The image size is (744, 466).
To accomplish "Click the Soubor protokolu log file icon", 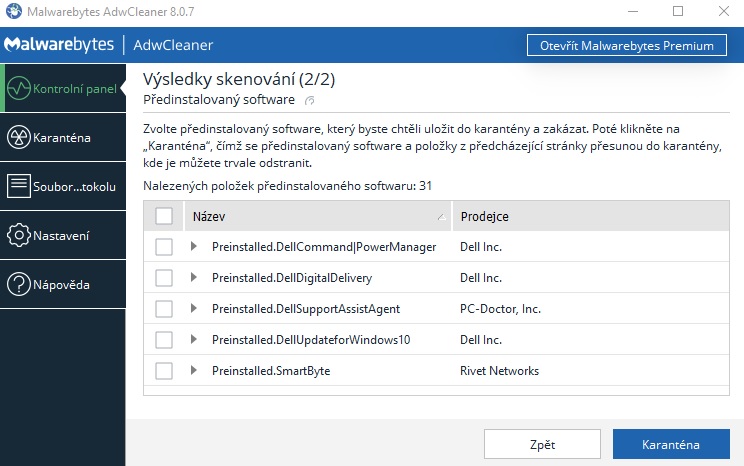I will coord(19,186).
